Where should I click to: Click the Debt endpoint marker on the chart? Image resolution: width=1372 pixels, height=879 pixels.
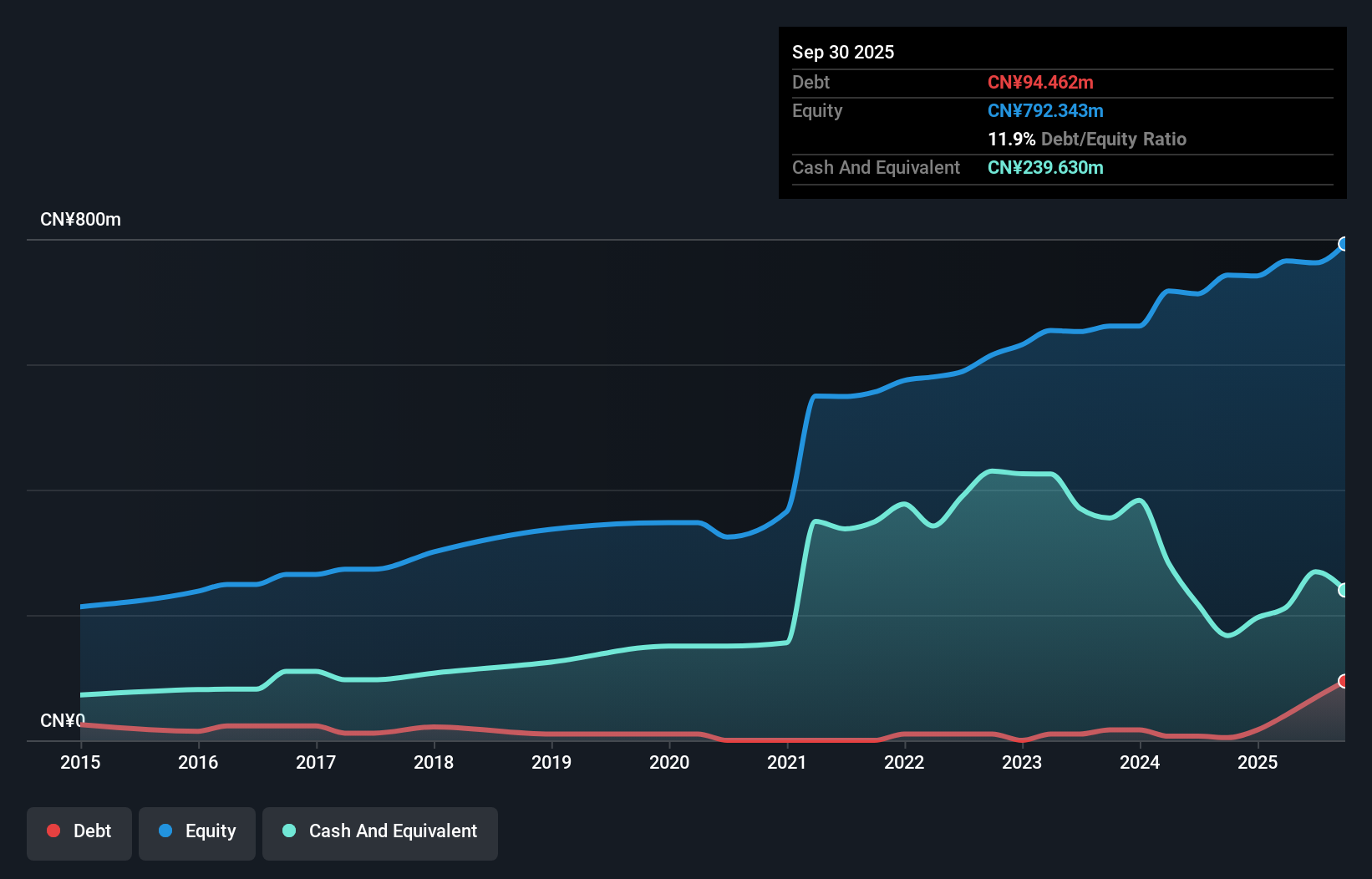(x=1344, y=682)
